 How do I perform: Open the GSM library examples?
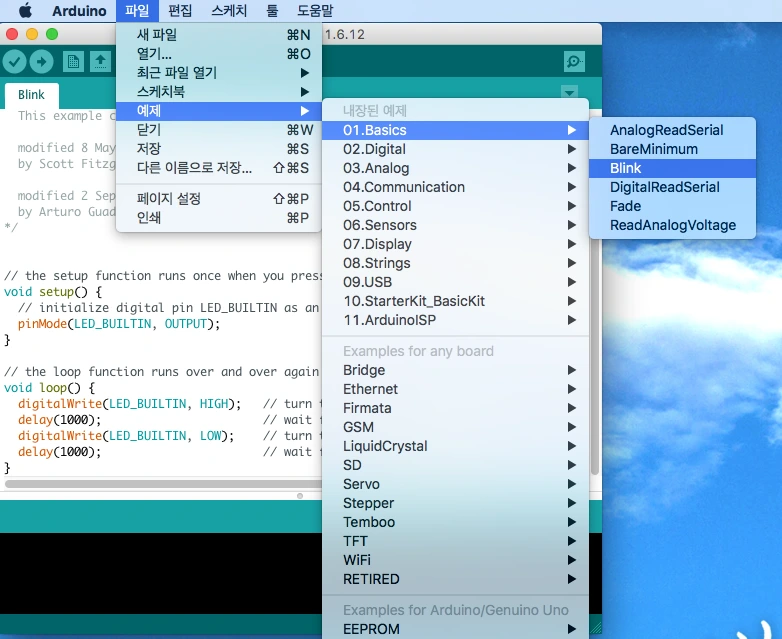(x=456, y=427)
